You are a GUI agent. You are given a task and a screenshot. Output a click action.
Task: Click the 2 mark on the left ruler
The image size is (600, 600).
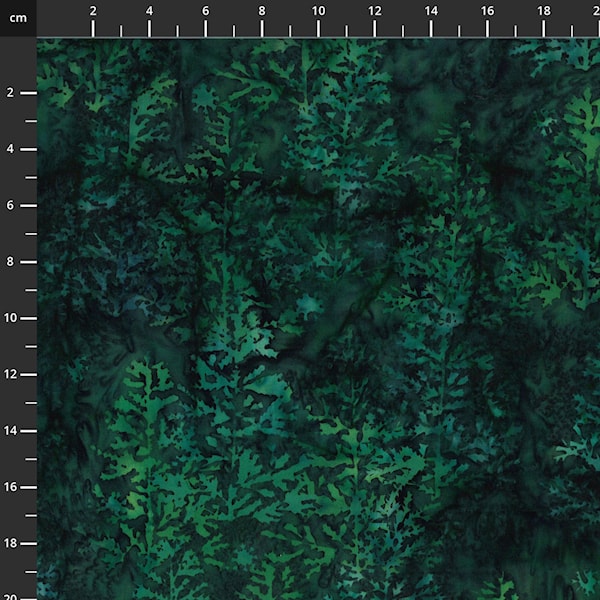[10, 93]
